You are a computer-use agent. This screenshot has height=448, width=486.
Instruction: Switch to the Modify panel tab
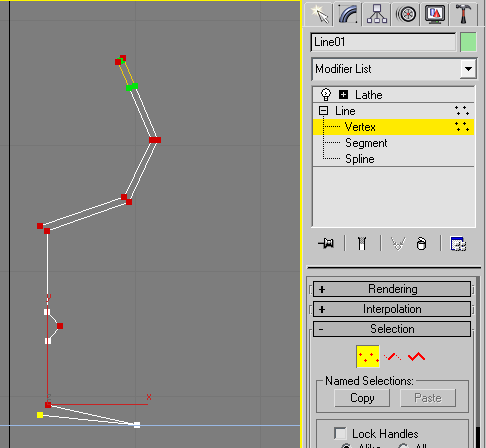click(348, 14)
